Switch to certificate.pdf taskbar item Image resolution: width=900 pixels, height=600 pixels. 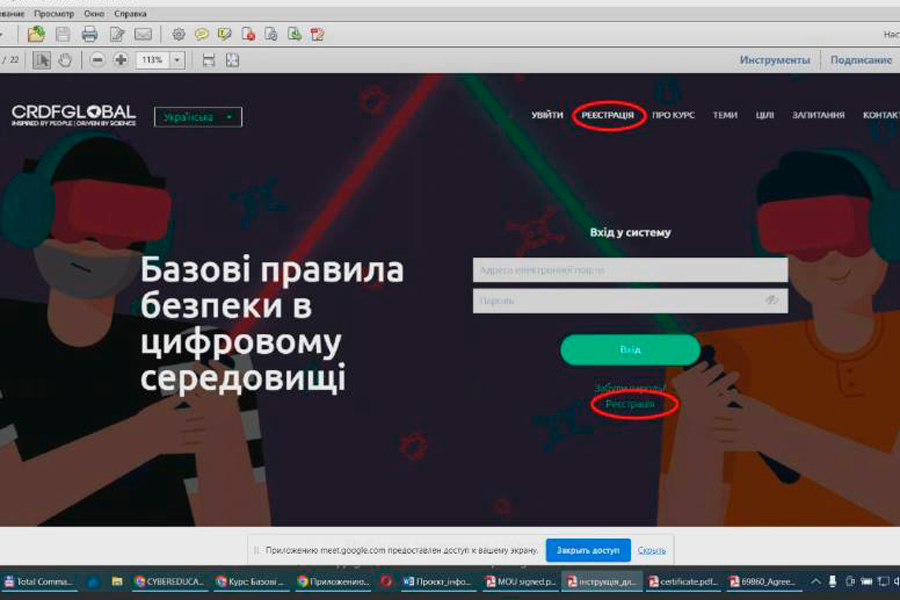(x=684, y=582)
